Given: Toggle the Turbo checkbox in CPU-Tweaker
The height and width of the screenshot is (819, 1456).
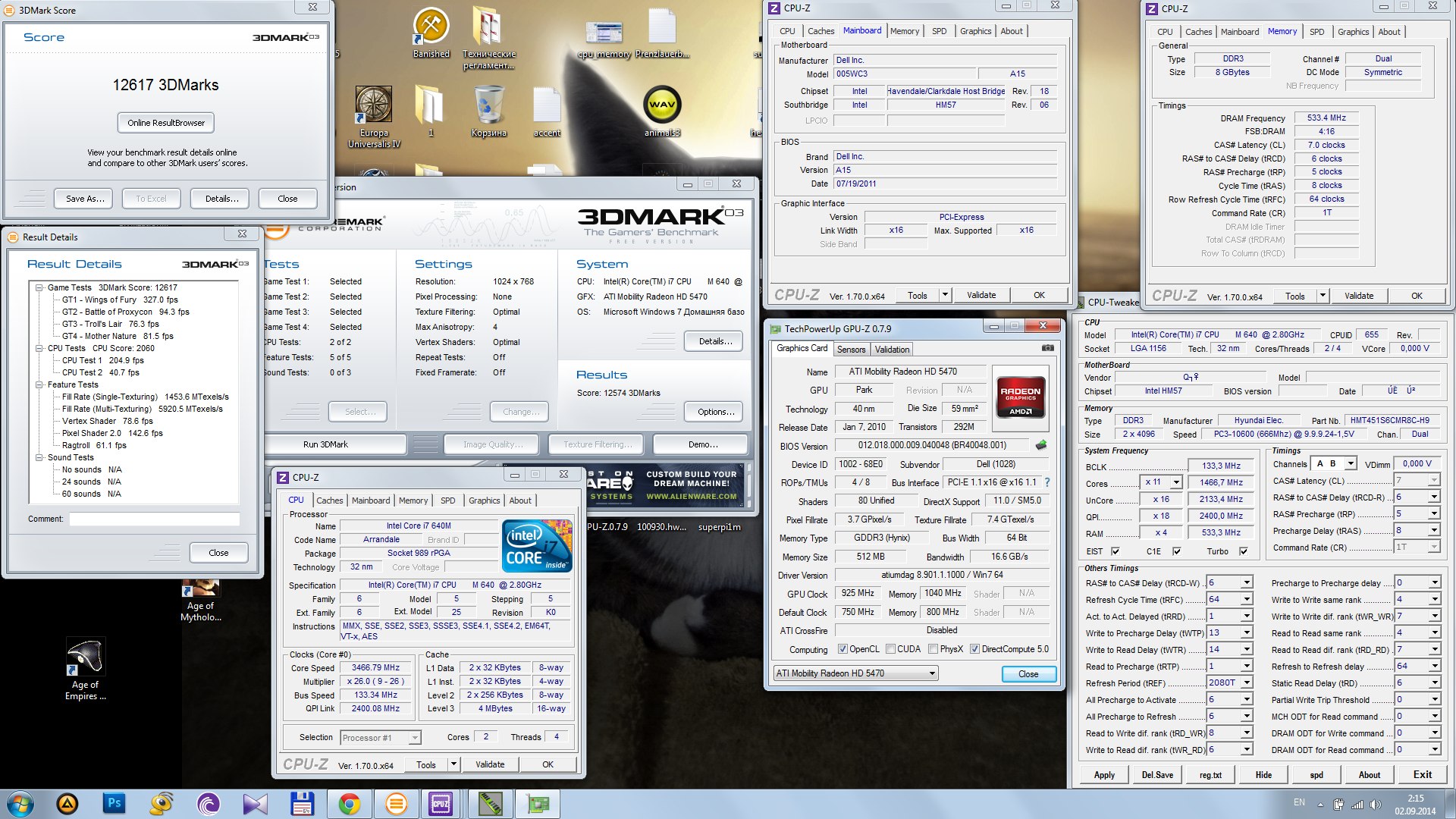Looking at the screenshot, I should point(1244,551).
